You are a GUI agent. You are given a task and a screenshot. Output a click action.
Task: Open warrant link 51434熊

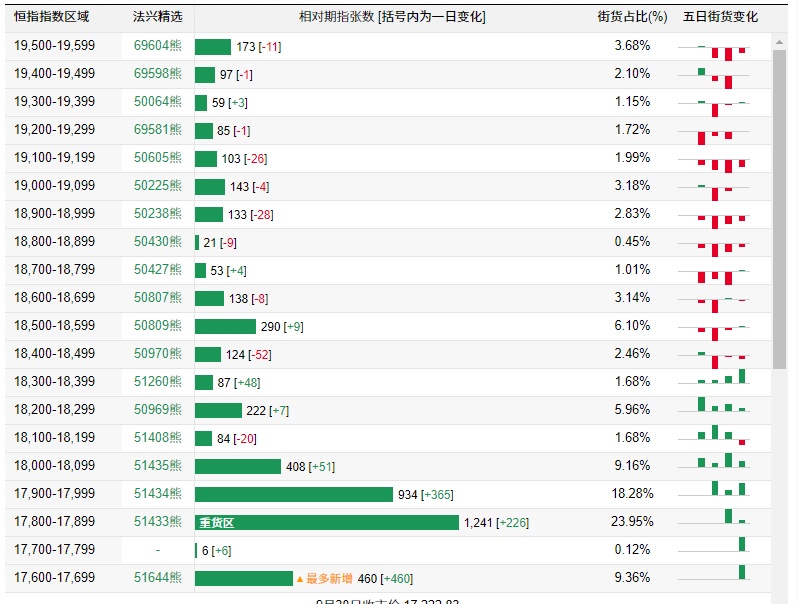tap(158, 494)
